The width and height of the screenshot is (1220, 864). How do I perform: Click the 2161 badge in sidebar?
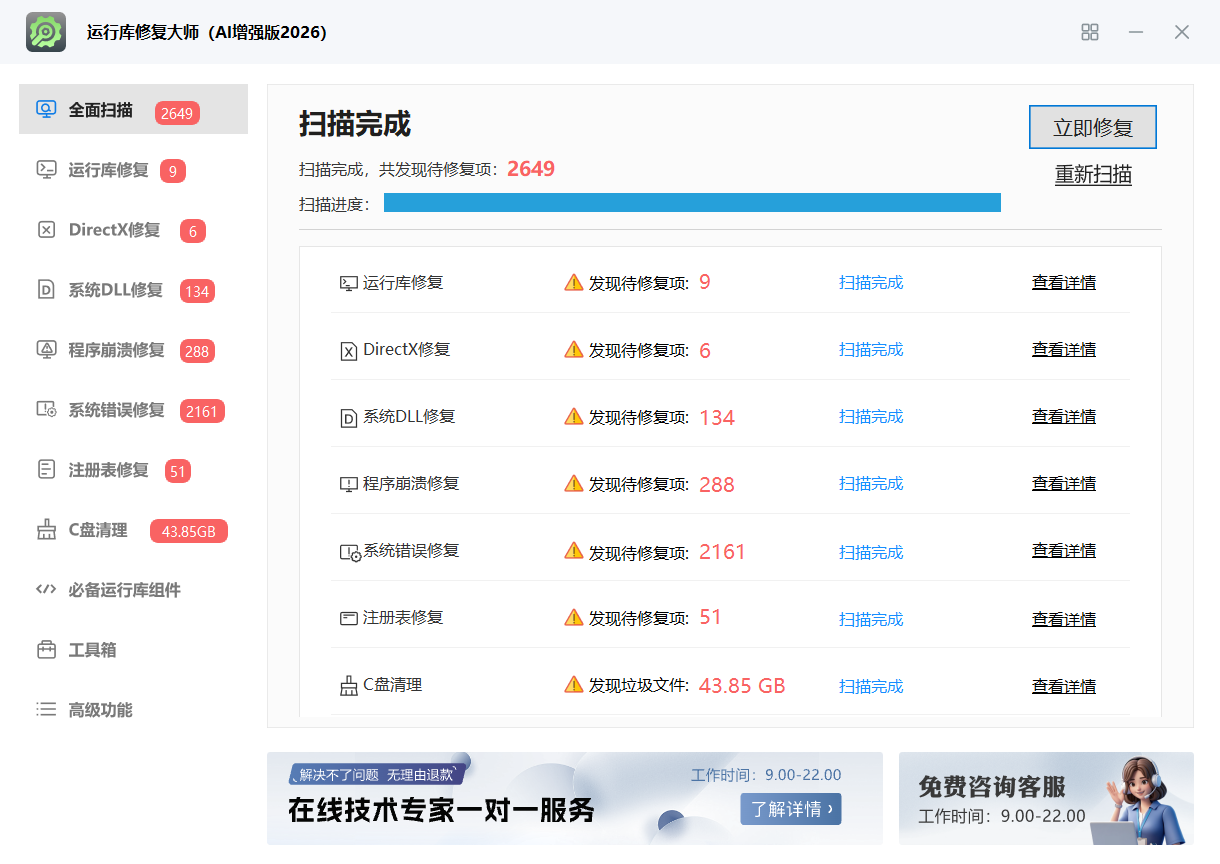click(x=202, y=411)
